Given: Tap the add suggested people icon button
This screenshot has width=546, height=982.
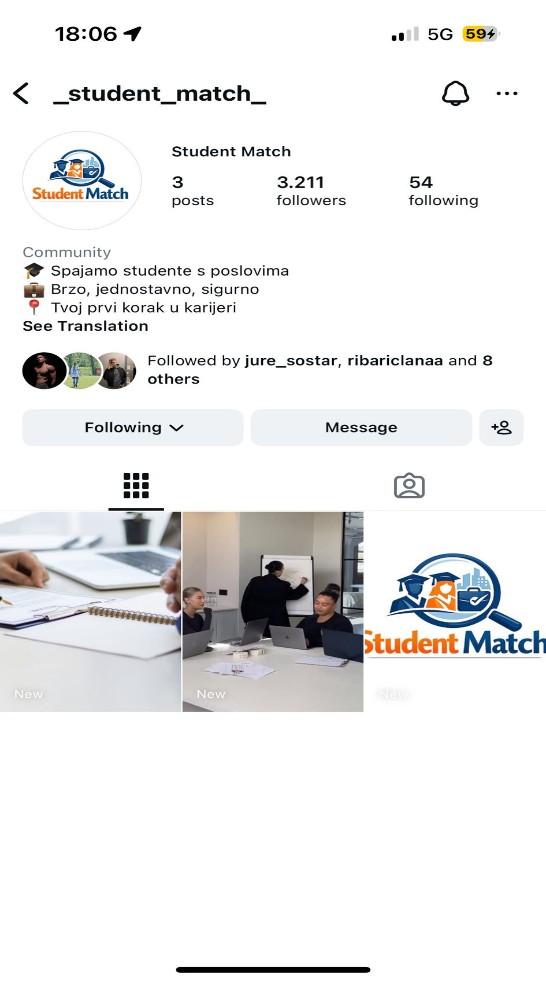Looking at the screenshot, I should [501, 428].
